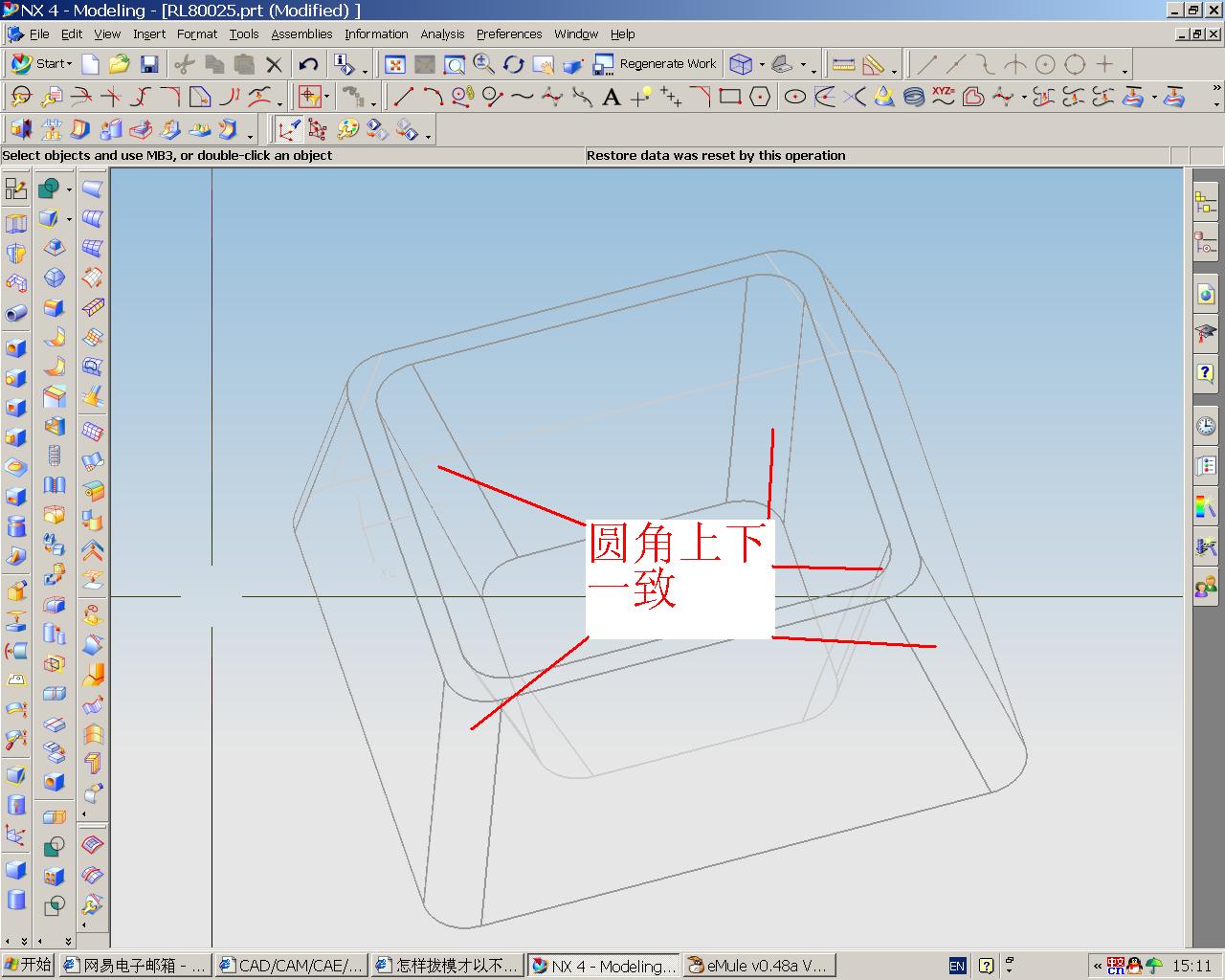1225x980 pixels.
Task: Open the Start application dropdown
Action: 42,64
